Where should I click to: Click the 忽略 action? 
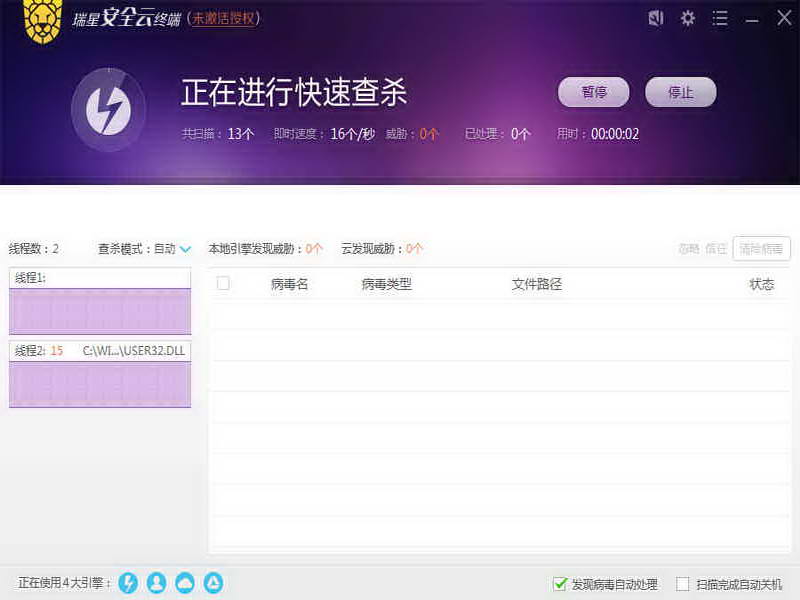689,249
